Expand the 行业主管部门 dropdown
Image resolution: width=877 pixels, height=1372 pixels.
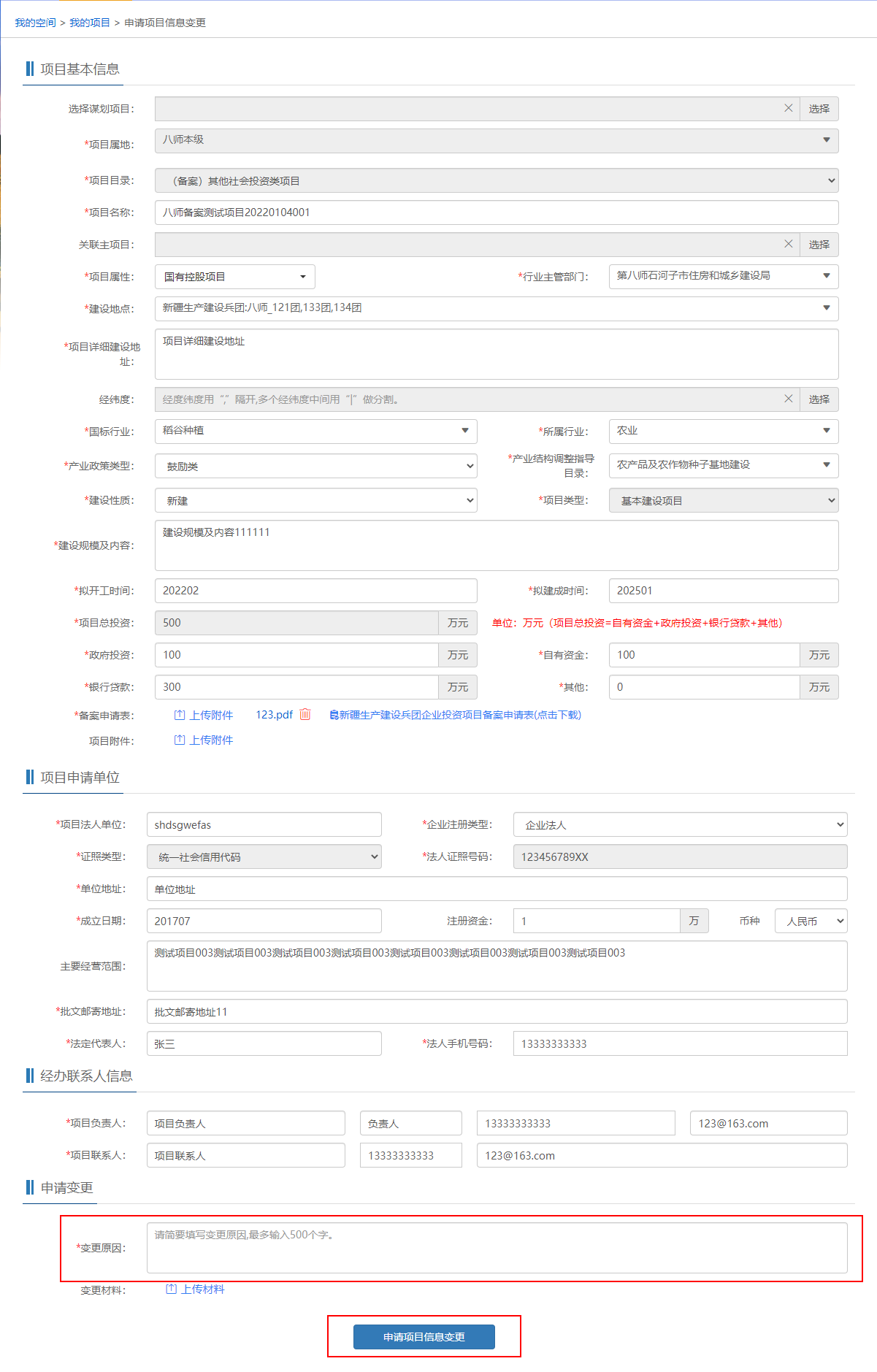tap(723, 276)
